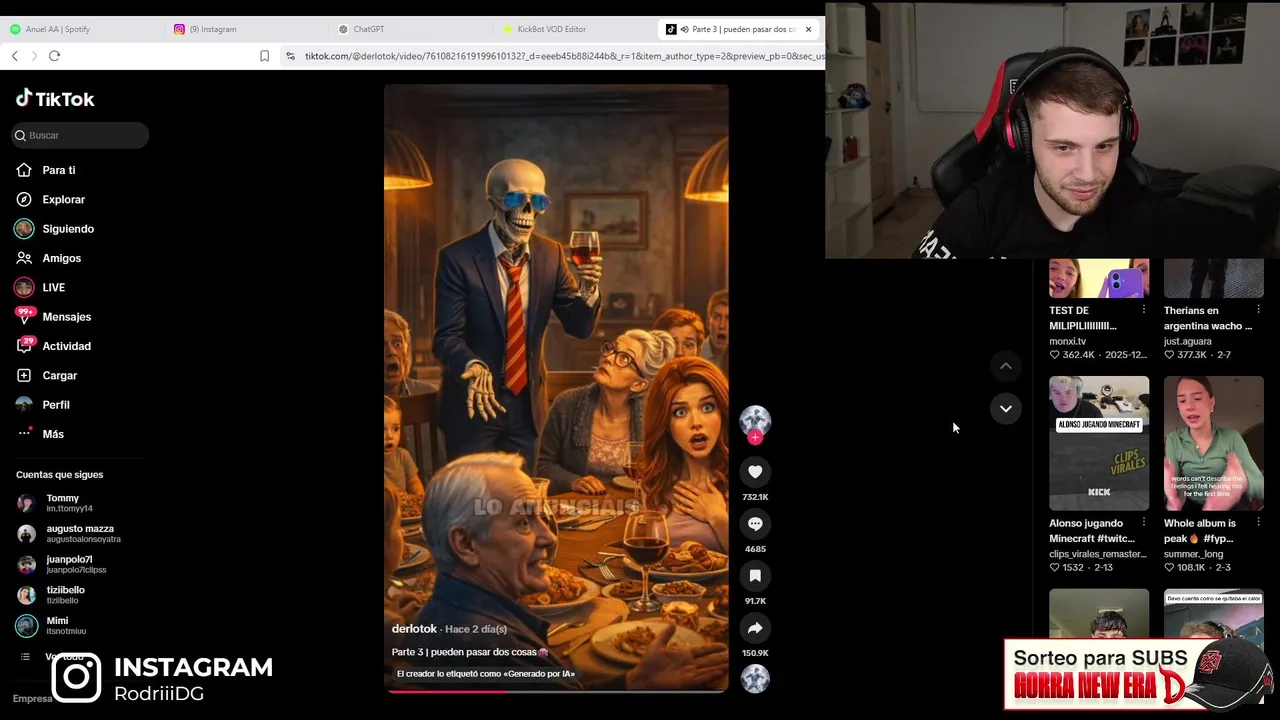Click the 'Generado por IA' label
Viewport: 1280px width, 720px height.
pyautogui.click(x=485, y=674)
